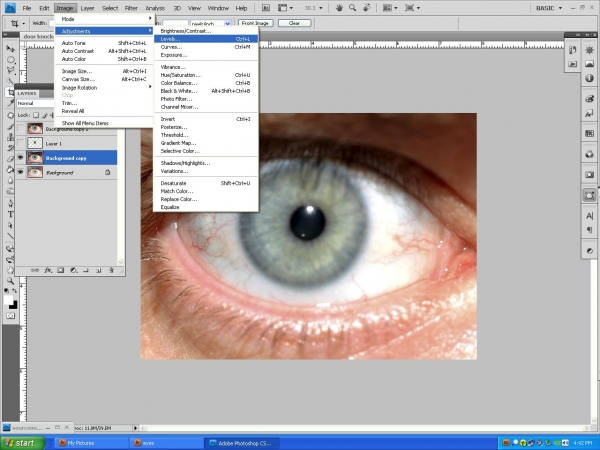600x450 pixels.
Task: Open the History panel icon
Action: click(x=573, y=50)
